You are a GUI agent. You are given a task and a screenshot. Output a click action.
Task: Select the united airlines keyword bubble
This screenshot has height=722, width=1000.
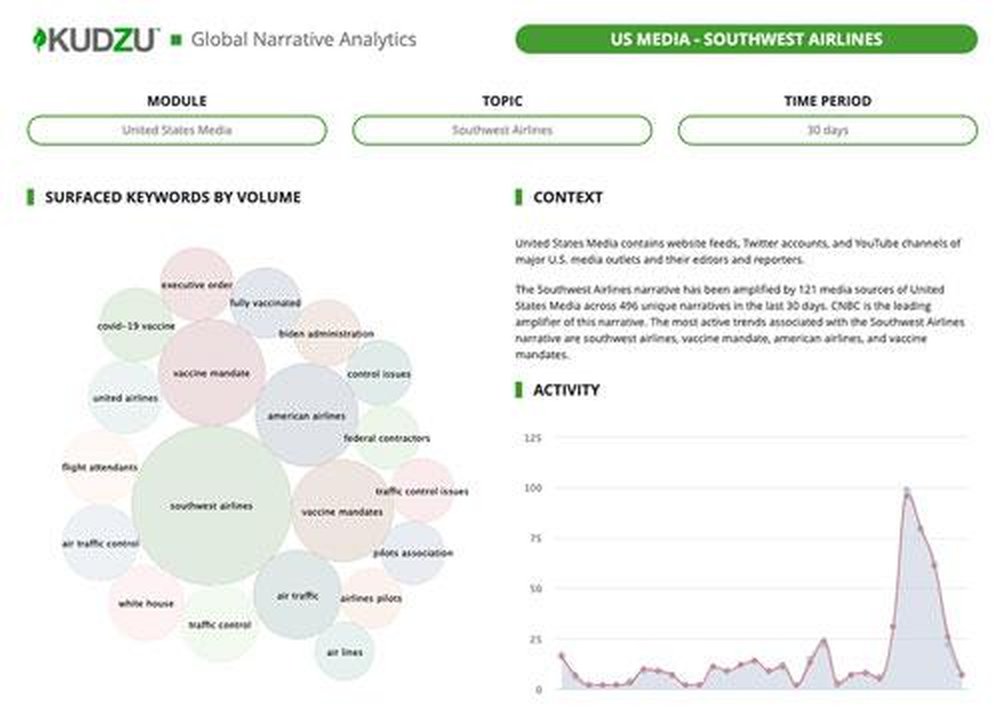[125, 398]
